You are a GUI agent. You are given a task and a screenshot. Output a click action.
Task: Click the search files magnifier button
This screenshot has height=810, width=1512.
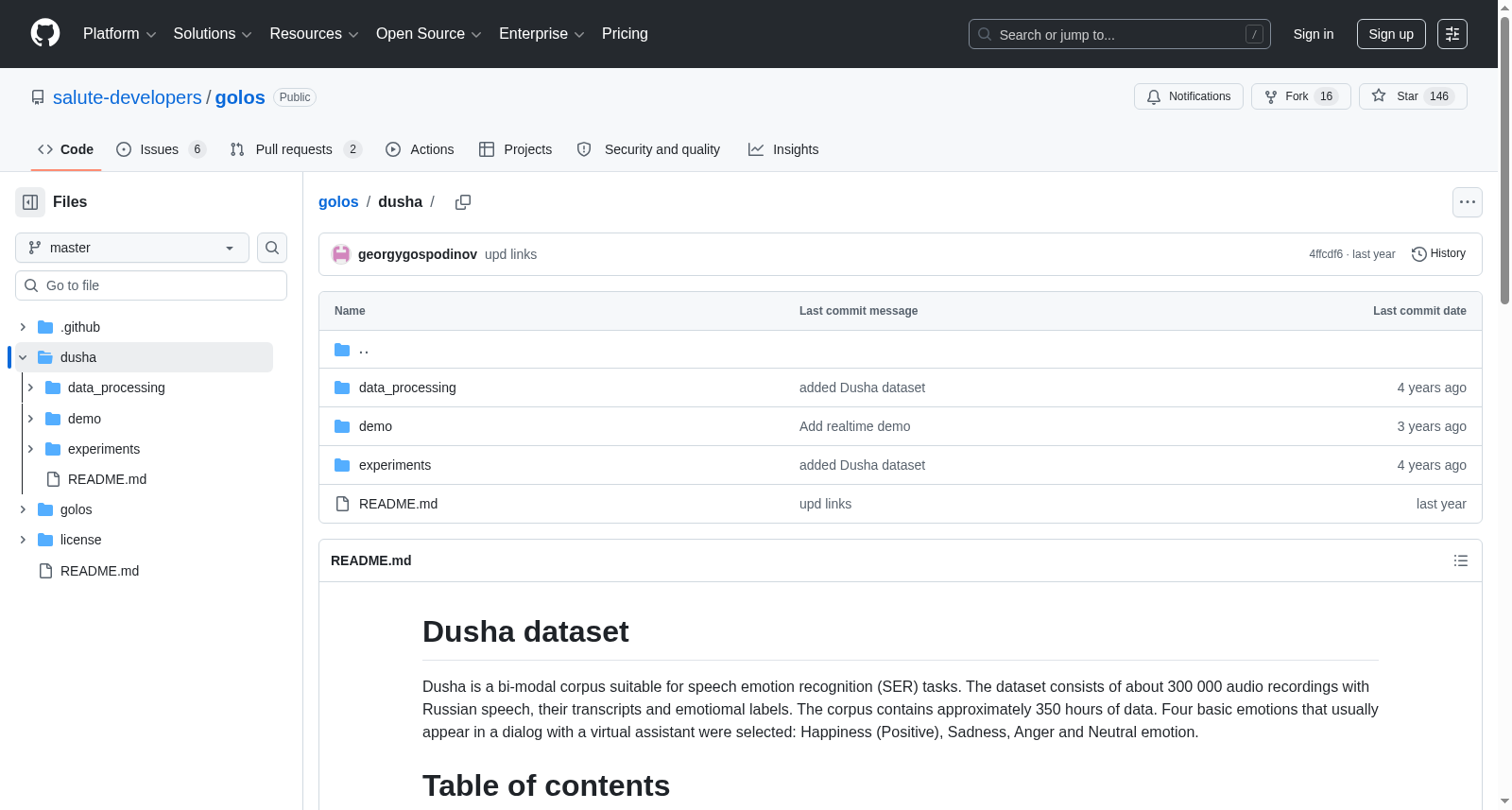tap(272, 248)
